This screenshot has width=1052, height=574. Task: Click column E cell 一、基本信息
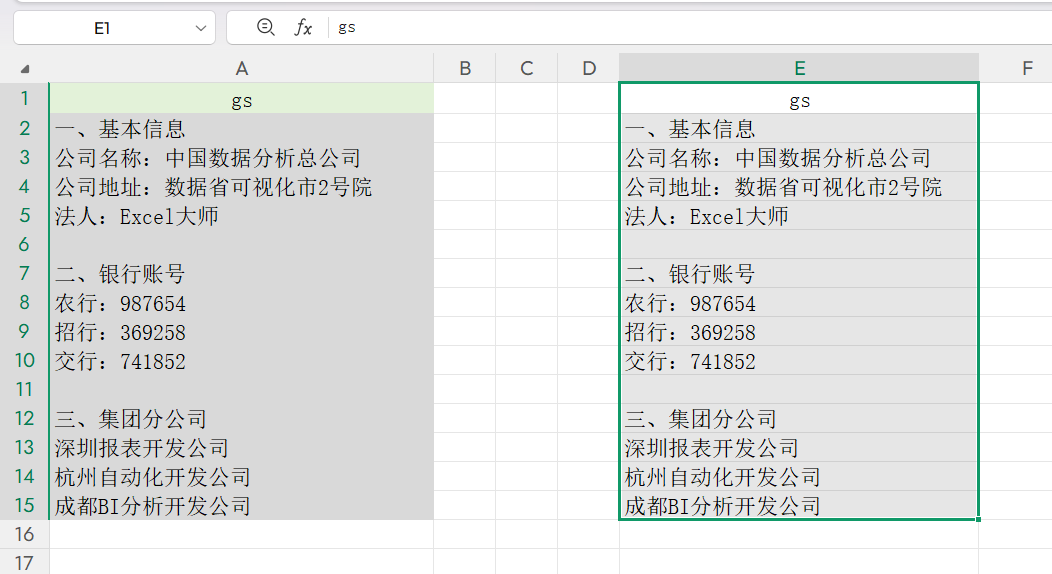(x=799, y=128)
